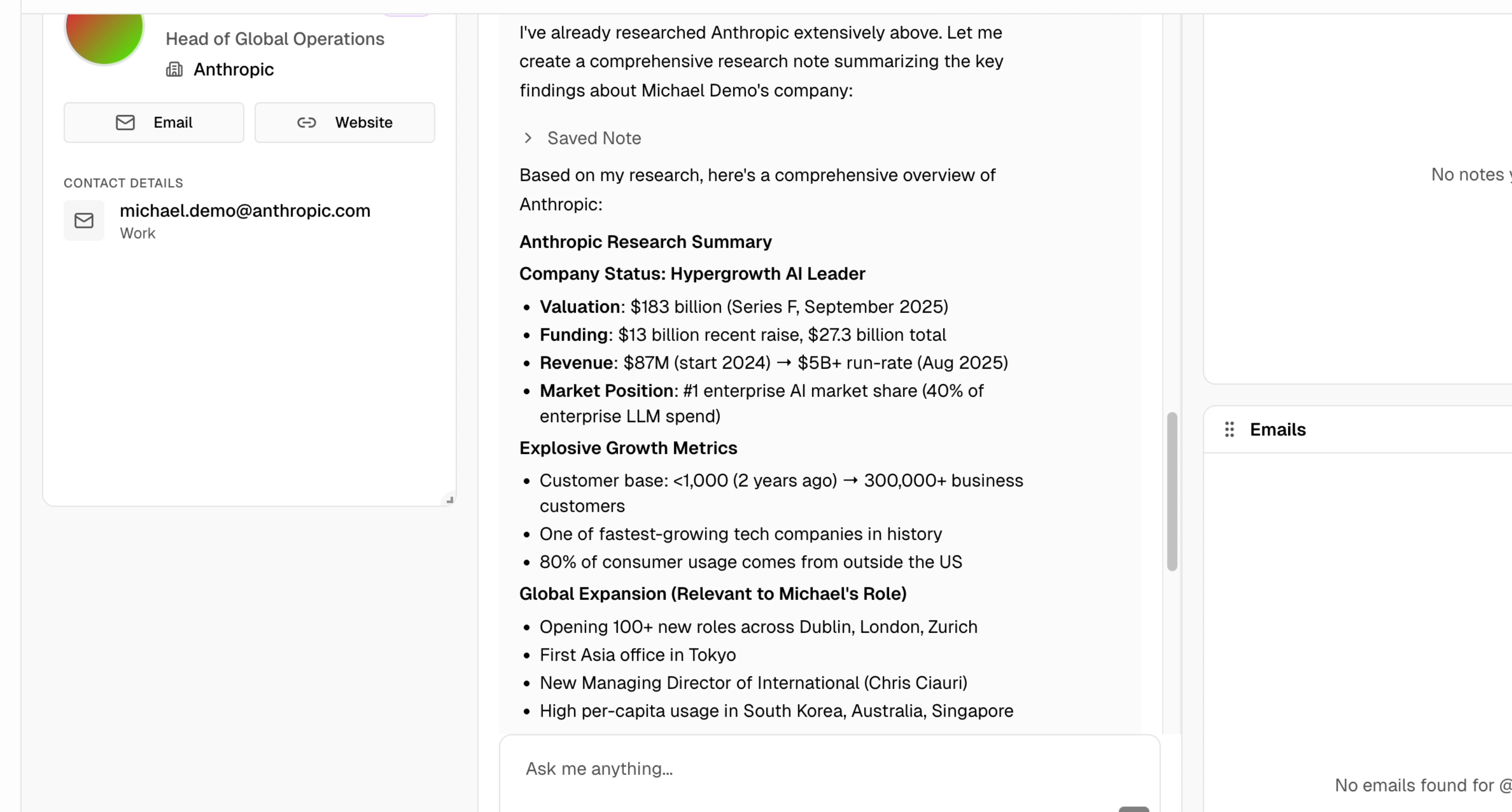Click the Email button to compose a message
This screenshot has width=1512, height=812.
tap(154, 123)
